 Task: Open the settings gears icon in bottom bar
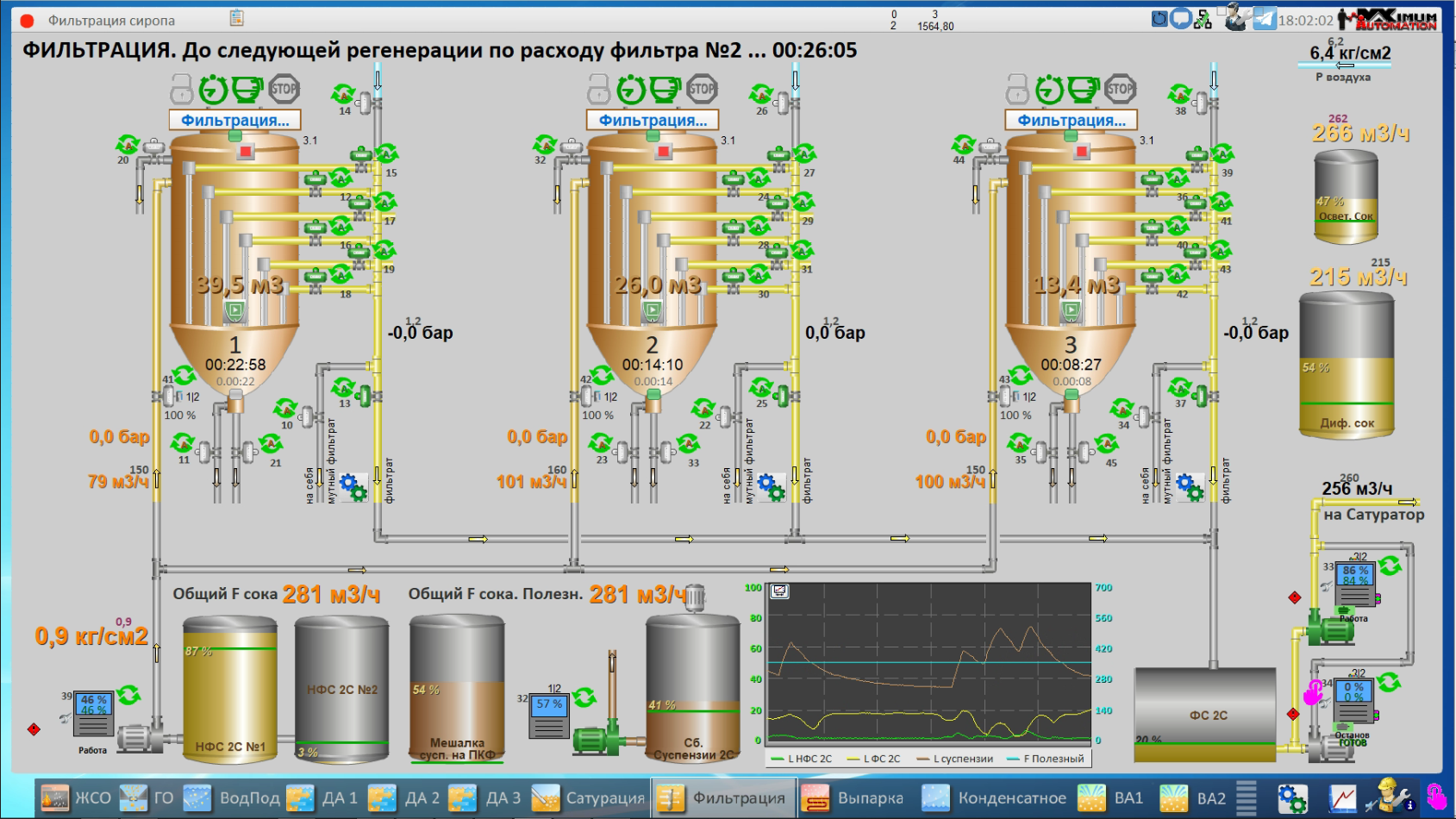(1291, 798)
